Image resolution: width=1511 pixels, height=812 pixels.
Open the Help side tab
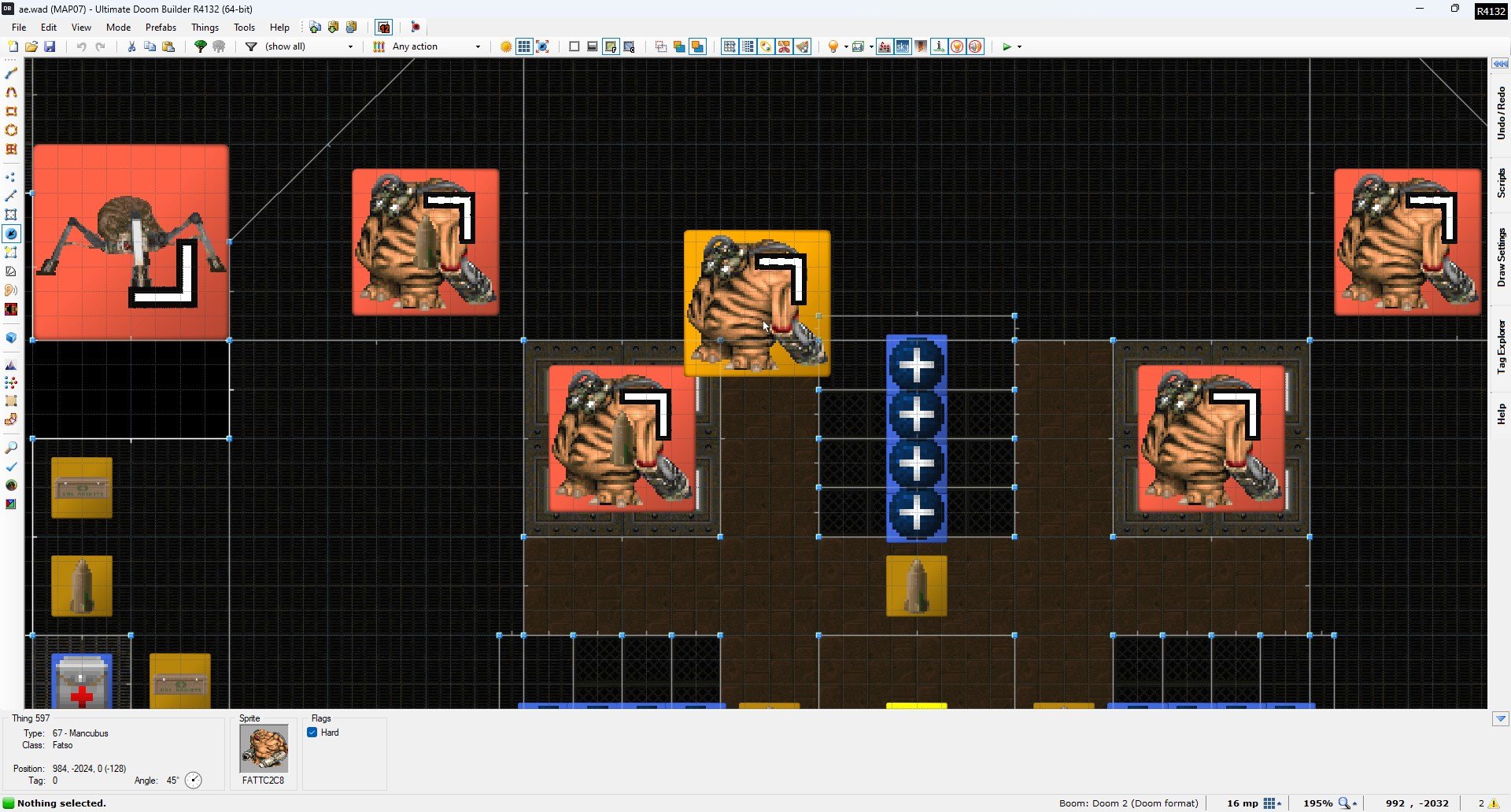pos(1501,414)
